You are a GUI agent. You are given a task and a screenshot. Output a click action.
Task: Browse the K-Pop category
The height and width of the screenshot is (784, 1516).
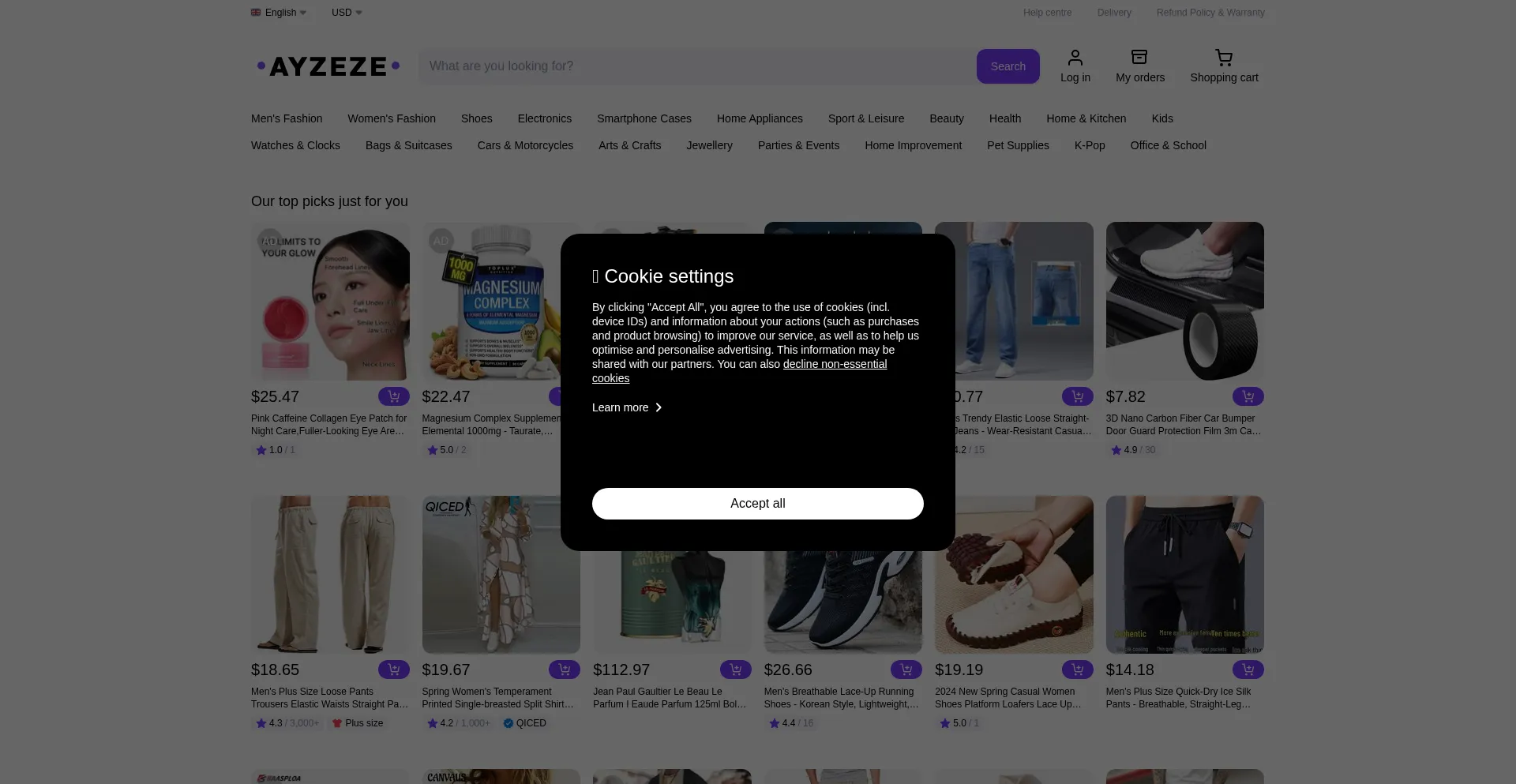pyautogui.click(x=1090, y=145)
